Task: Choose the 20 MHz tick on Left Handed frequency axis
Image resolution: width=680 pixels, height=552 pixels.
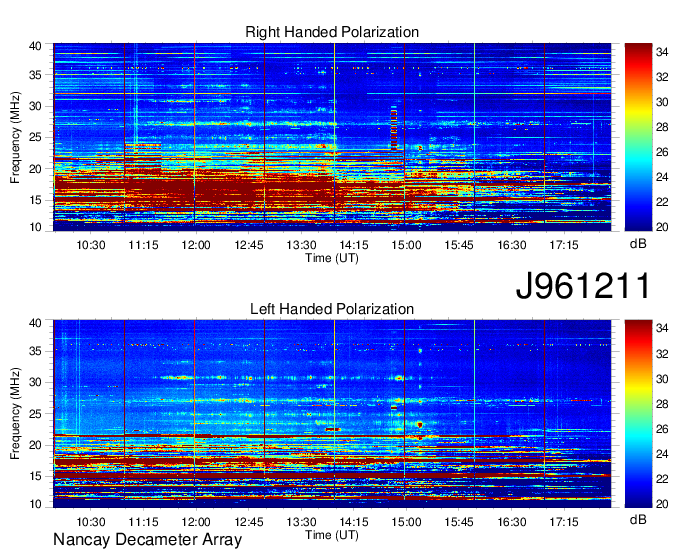Action: point(35,445)
